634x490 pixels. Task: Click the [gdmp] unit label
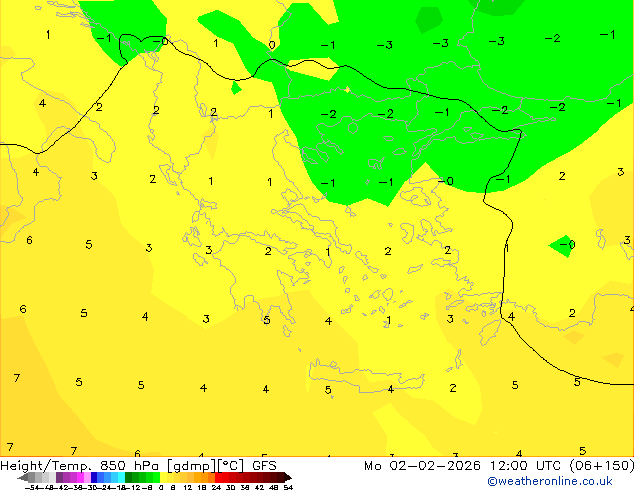coord(192,466)
